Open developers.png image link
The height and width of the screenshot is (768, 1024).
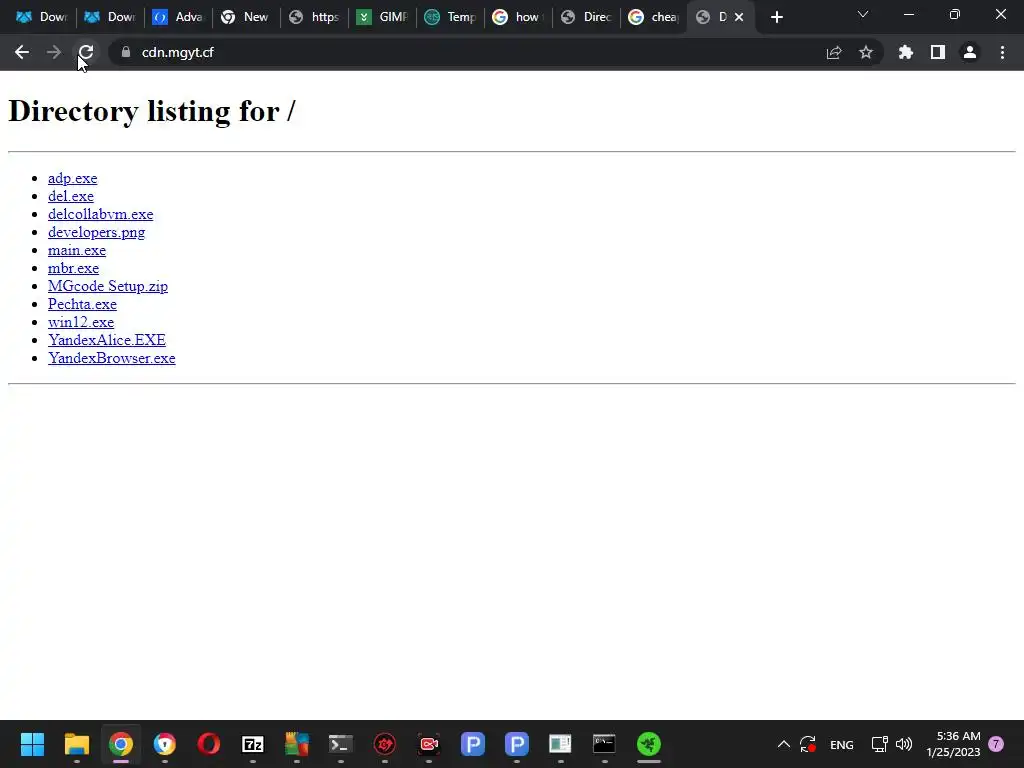tap(97, 232)
